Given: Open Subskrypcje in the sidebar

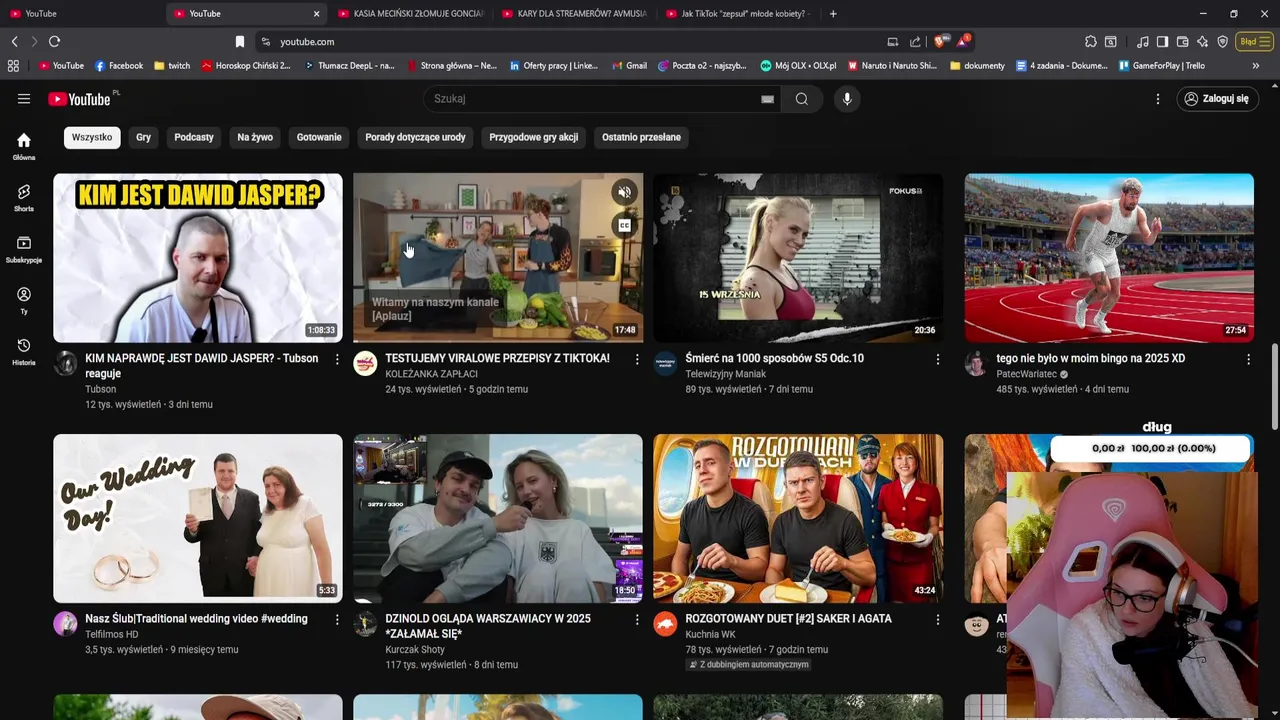Looking at the screenshot, I should (24, 249).
